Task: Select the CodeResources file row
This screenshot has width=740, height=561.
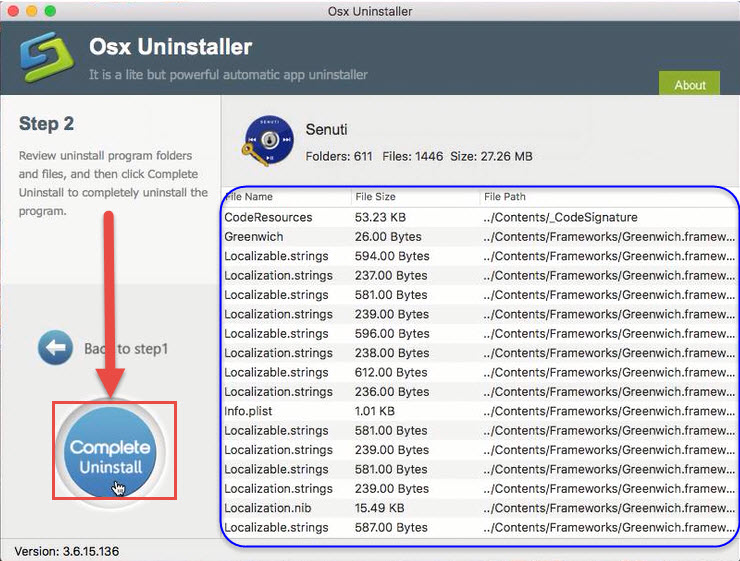Action: [x=268, y=217]
